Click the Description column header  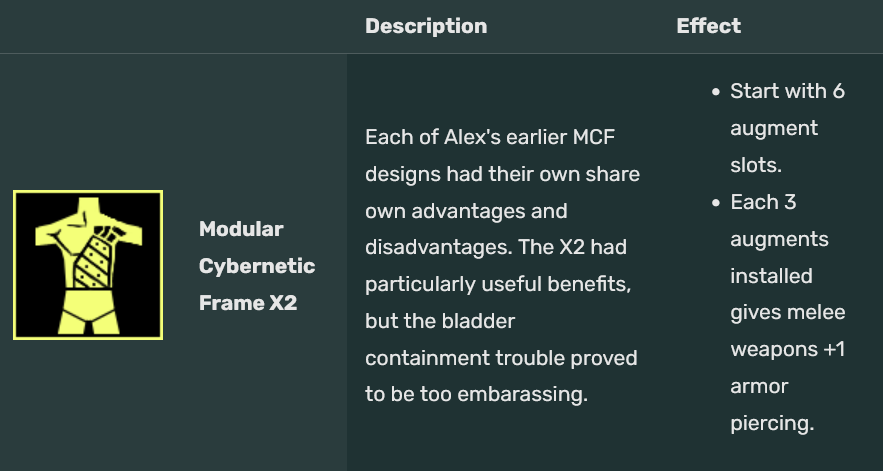point(426,26)
